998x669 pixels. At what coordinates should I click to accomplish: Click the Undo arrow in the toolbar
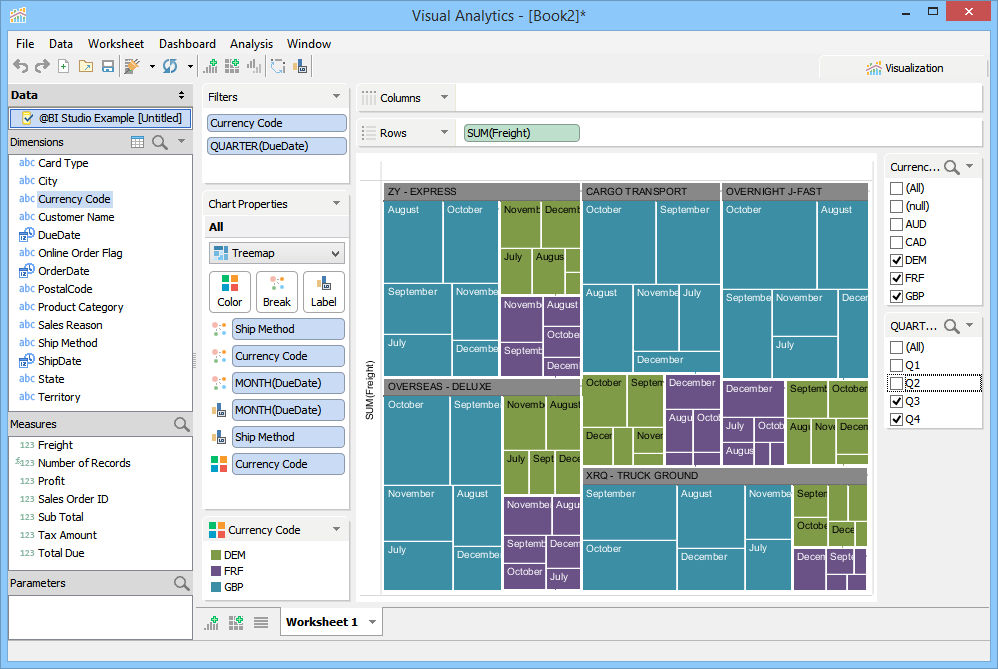coord(20,66)
